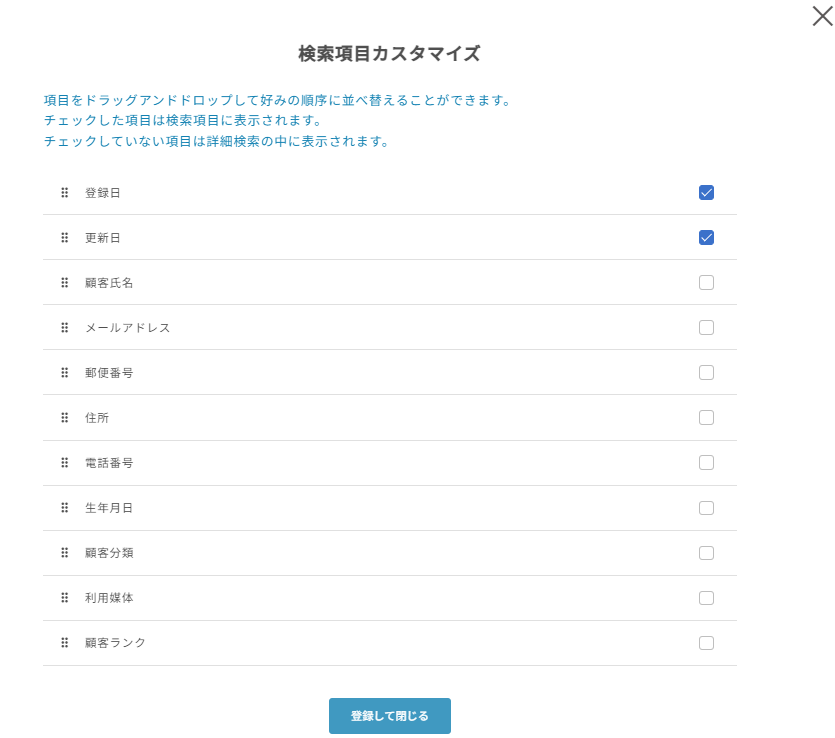835x738 pixels.
Task: Close the 検索項目カスタマイズ dialog
Action: tap(822, 15)
